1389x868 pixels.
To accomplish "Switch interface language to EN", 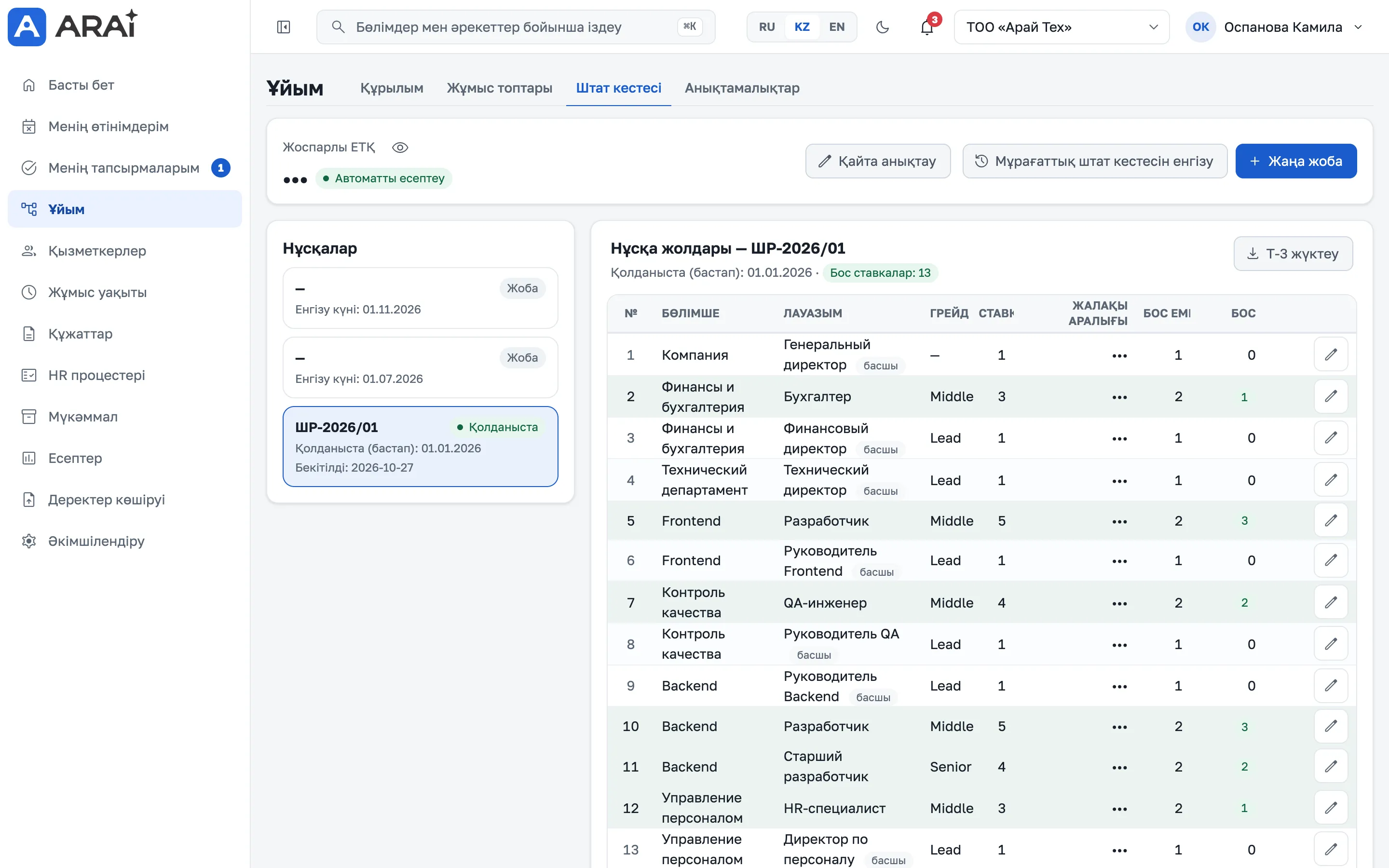I will pos(837,27).
